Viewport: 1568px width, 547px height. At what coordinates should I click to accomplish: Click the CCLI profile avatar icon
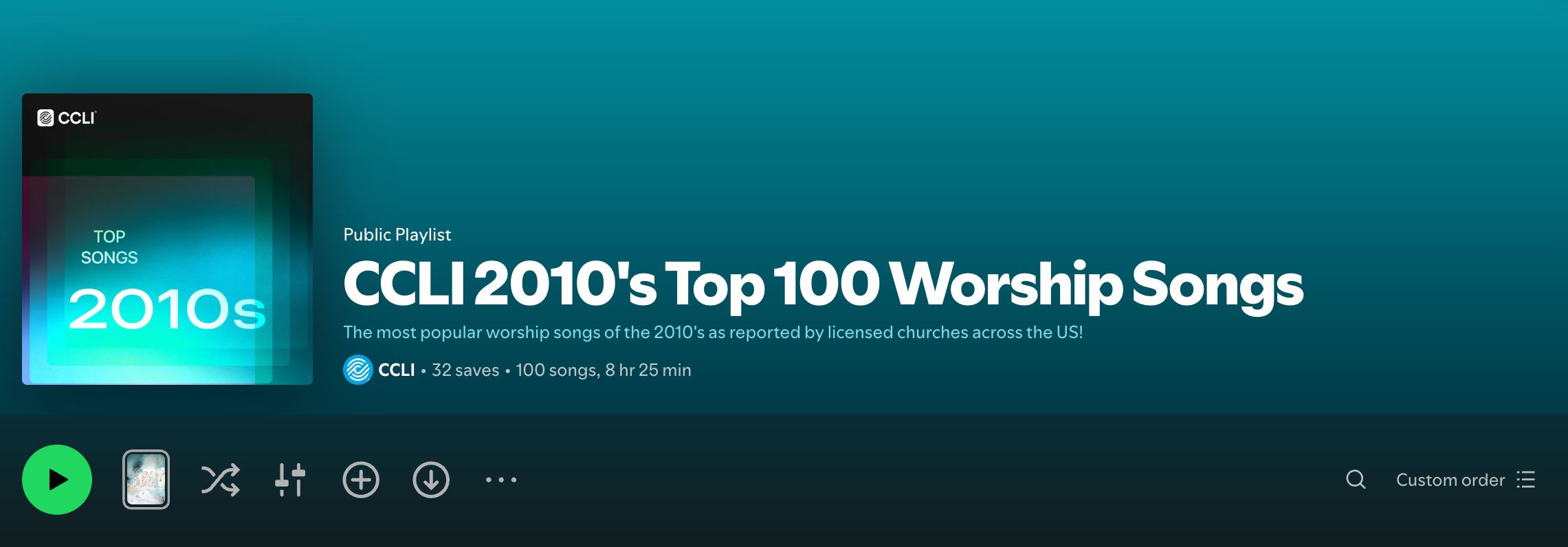point(358,370)
